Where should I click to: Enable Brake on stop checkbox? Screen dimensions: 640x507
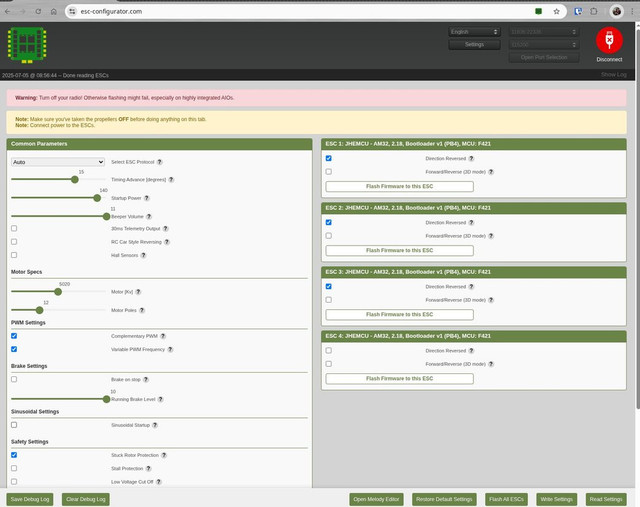coord(14,379)
